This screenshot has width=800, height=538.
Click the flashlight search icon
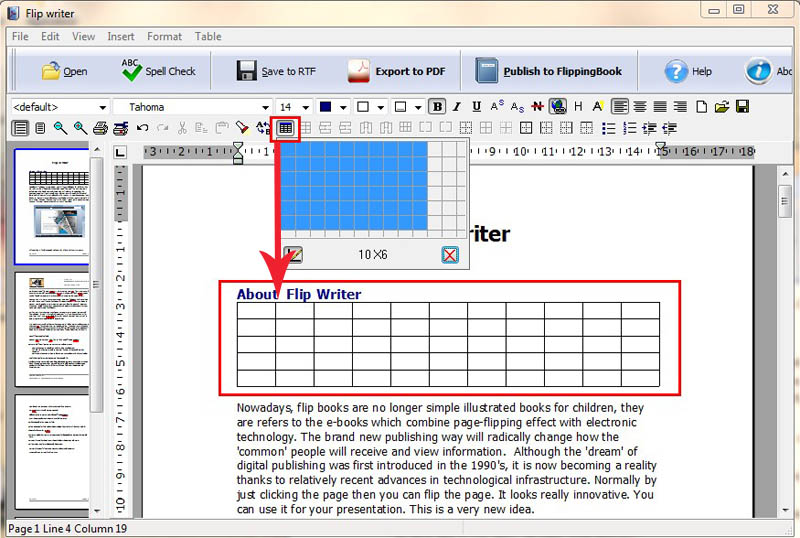(x=242, y=128)
